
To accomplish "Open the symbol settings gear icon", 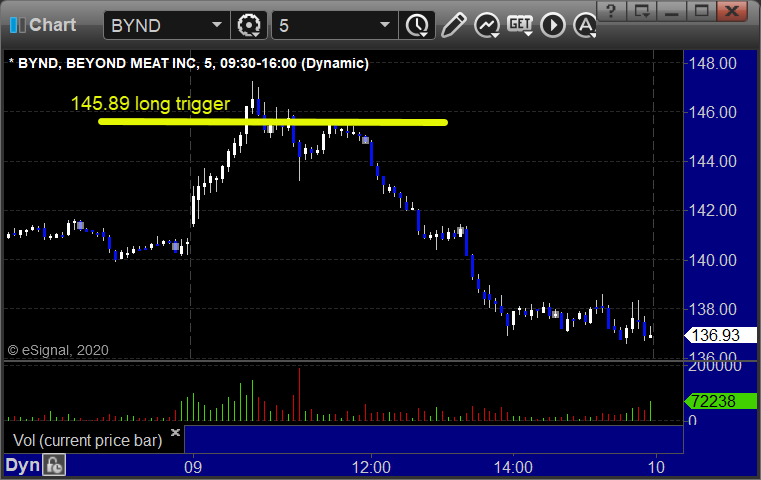I will [248, 25].
